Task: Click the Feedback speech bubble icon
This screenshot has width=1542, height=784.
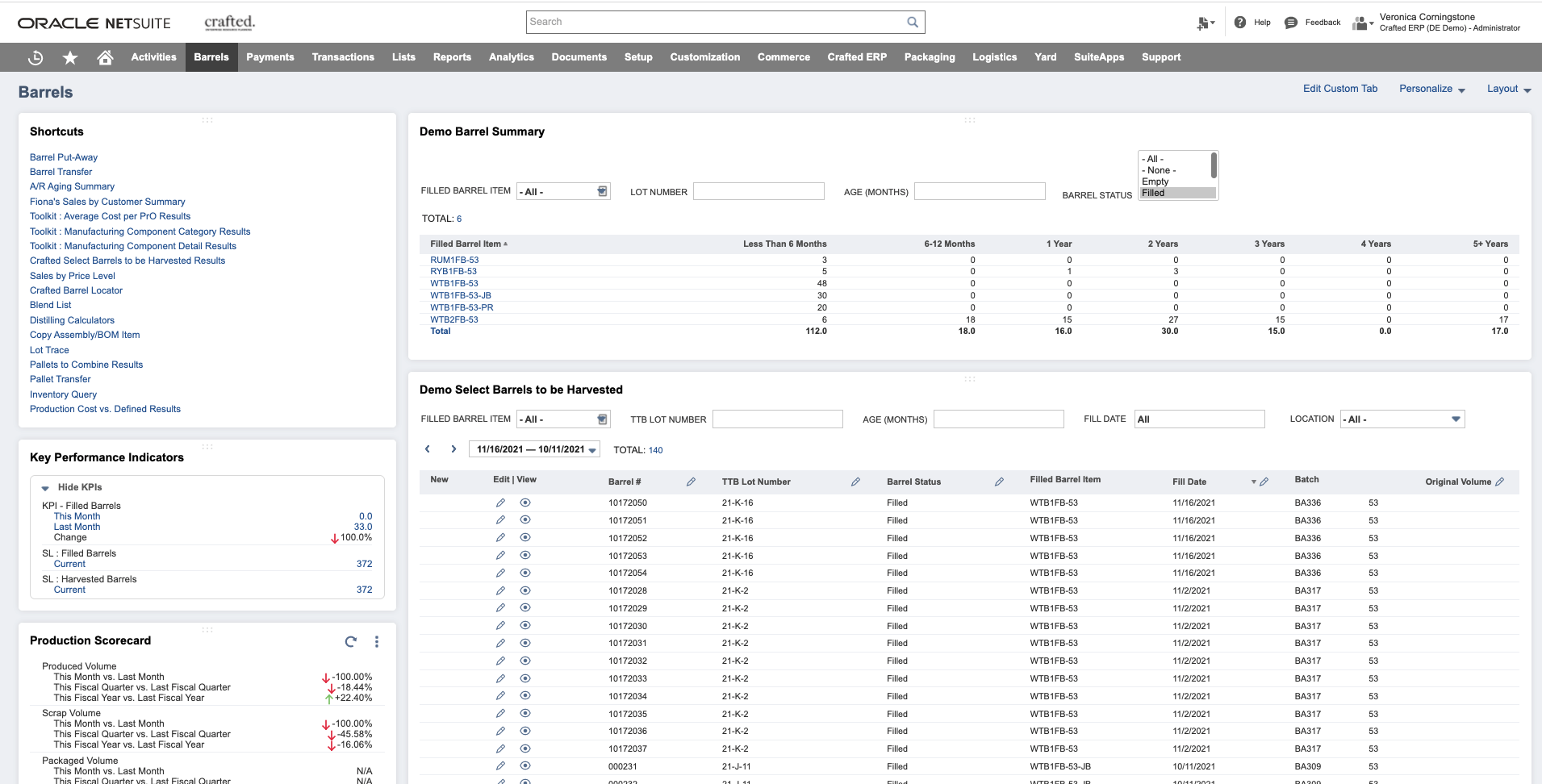Action: pos(1292,22)
